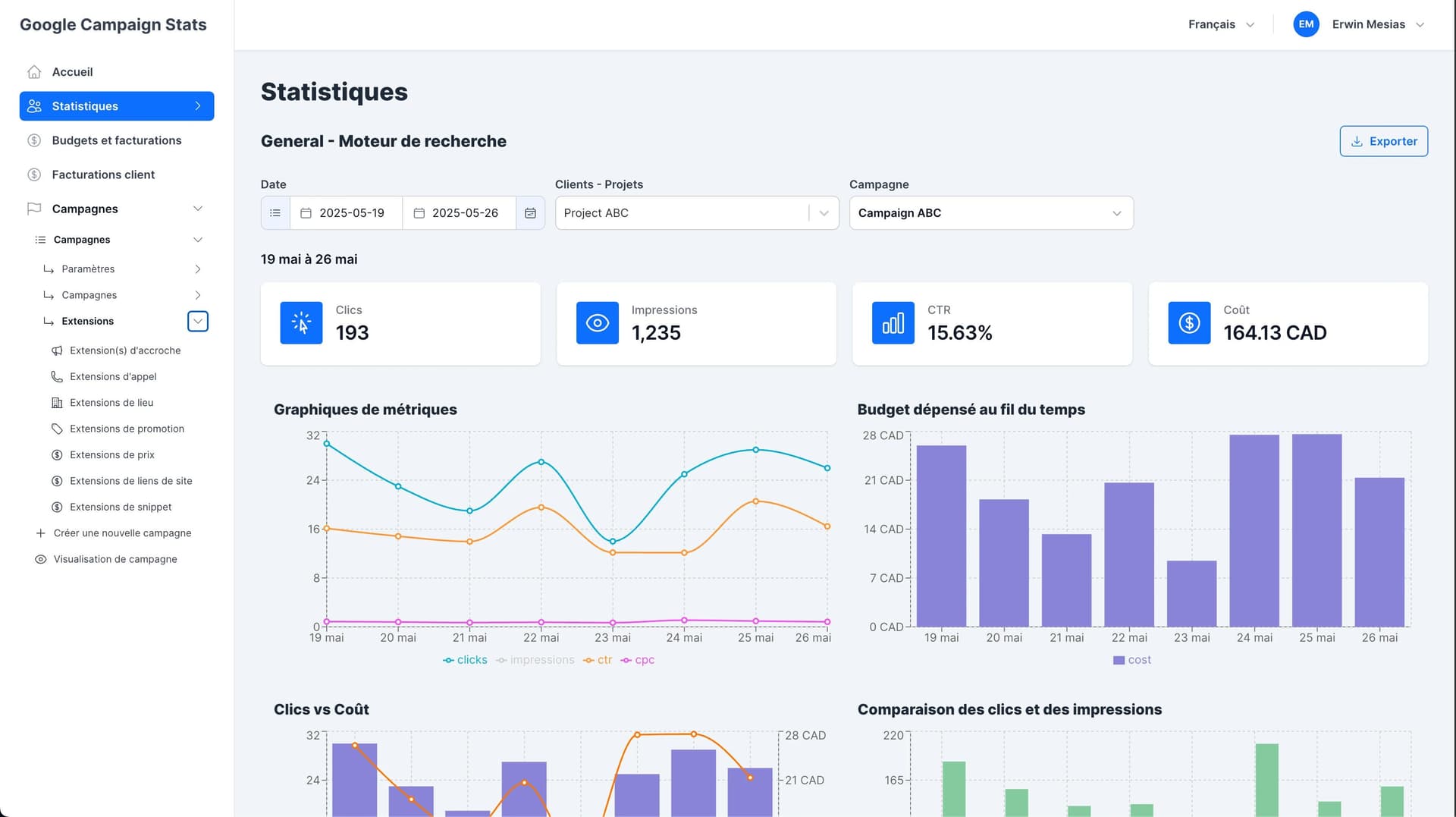
Task: Click the list icon in the Date filter
Action: point(275,213)
